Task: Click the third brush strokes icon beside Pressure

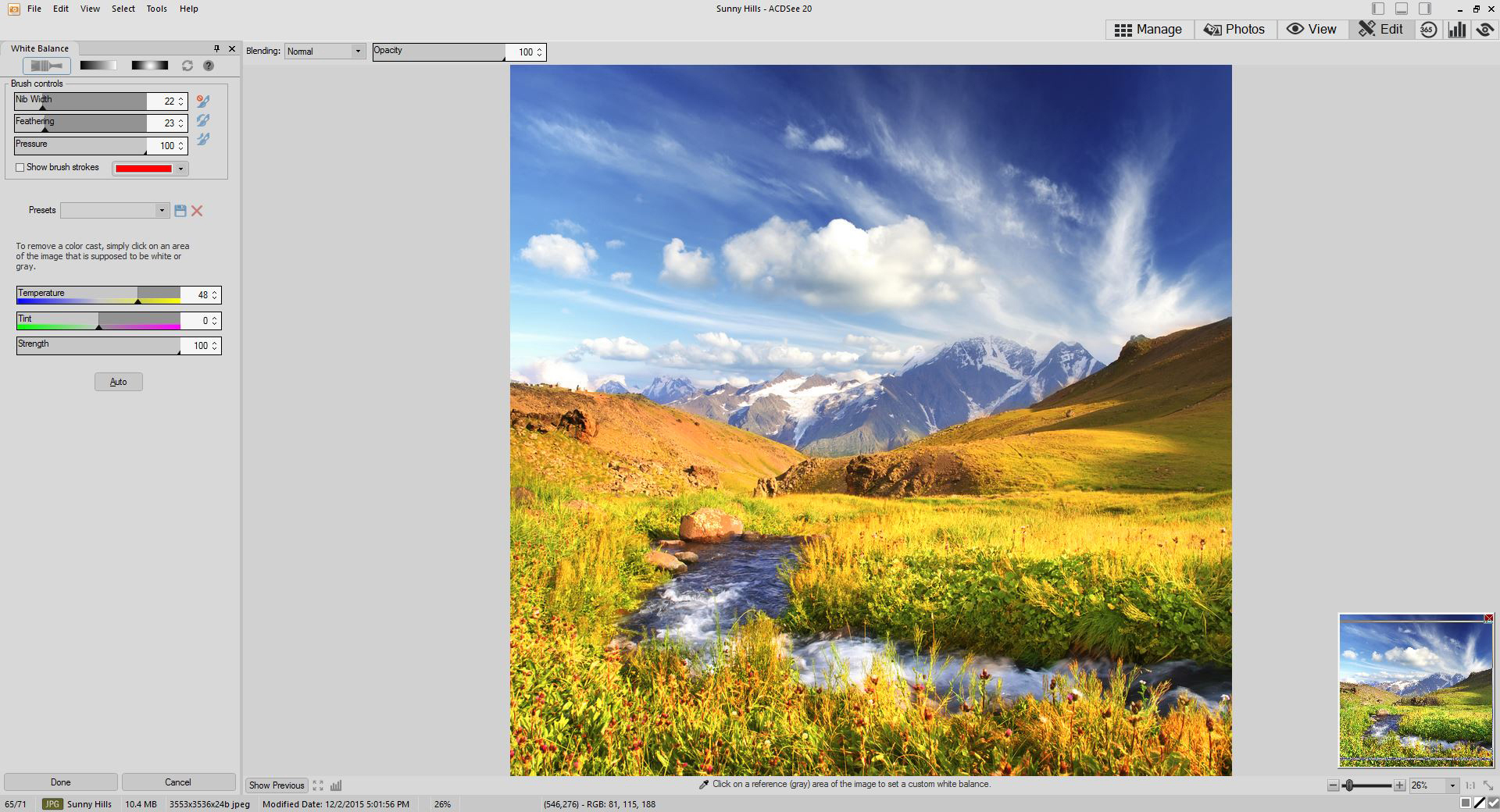Action: coord(203,139)
